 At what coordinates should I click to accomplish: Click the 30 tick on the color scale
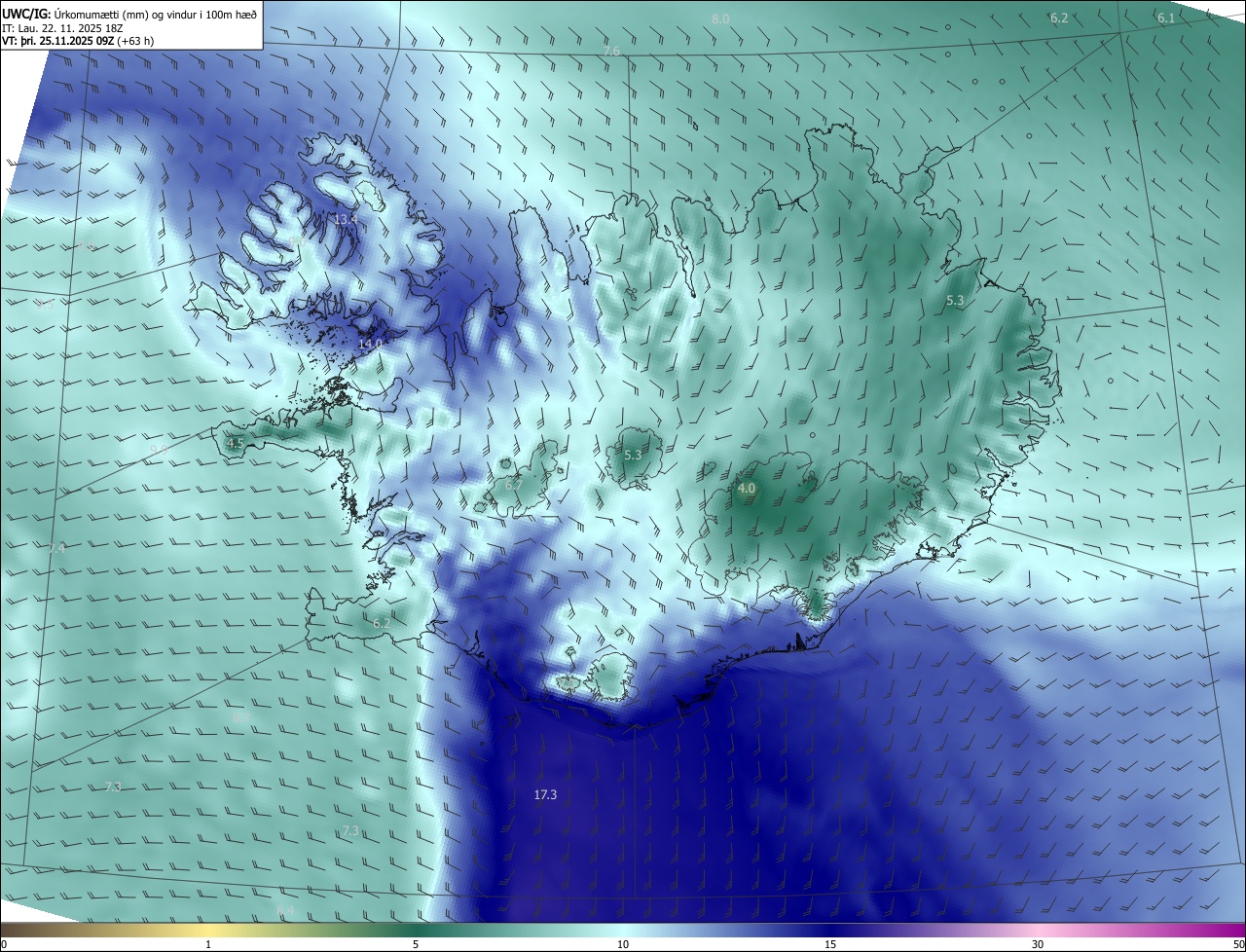(x=1038, y=944)
